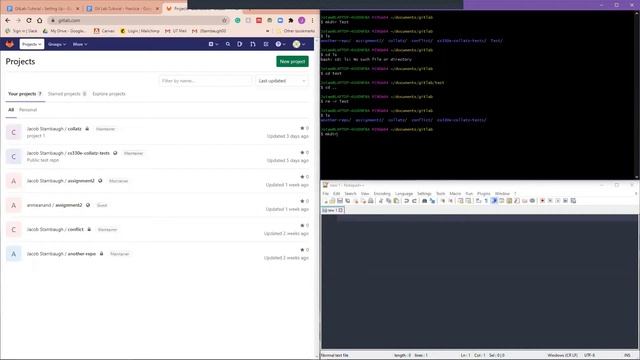Reload the page in Chrome
This screenshot has height=360, width=640.
point(29,20)
